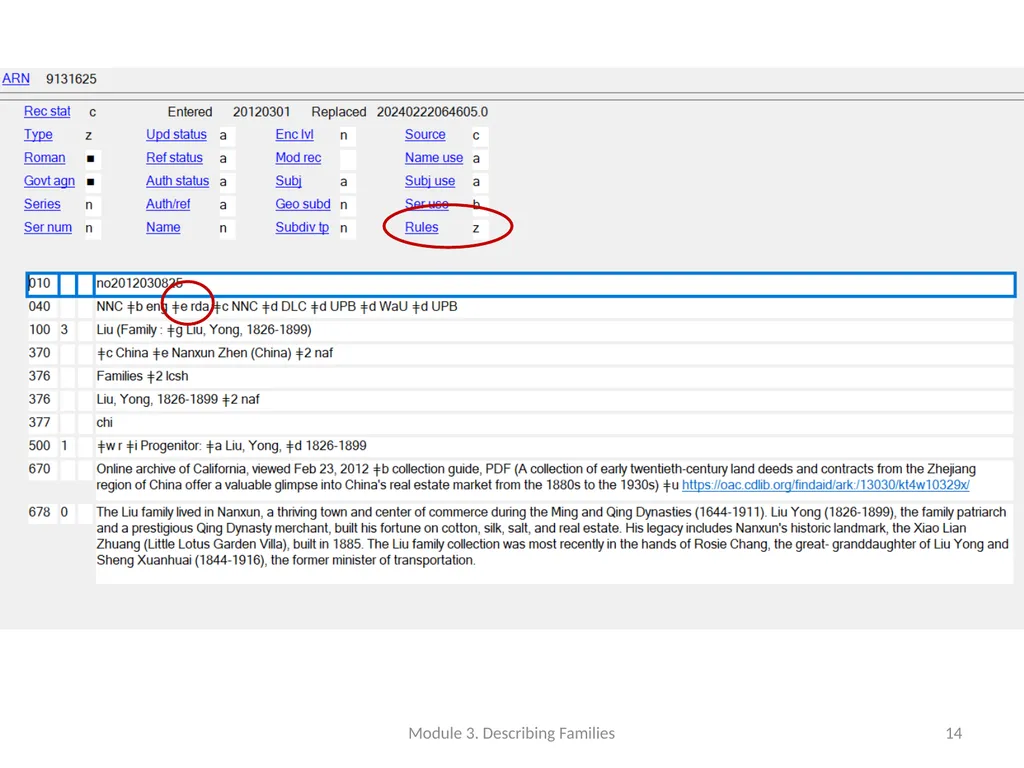Select the 370 field 'Nanxun Zhen (China)' text
Image resolution: width=1024 pixels, height=768 pixels.
point(231,353)
